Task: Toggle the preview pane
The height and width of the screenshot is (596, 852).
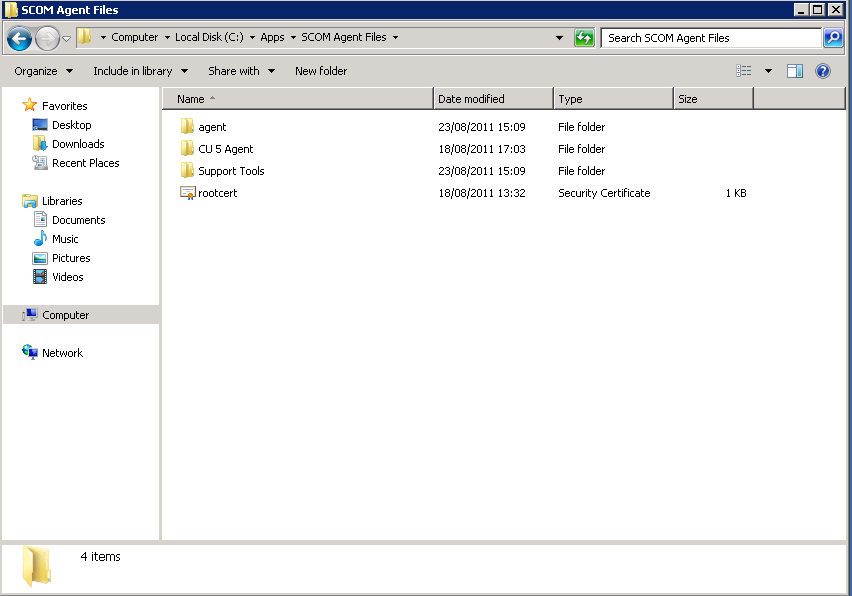Action: point(794,71)
